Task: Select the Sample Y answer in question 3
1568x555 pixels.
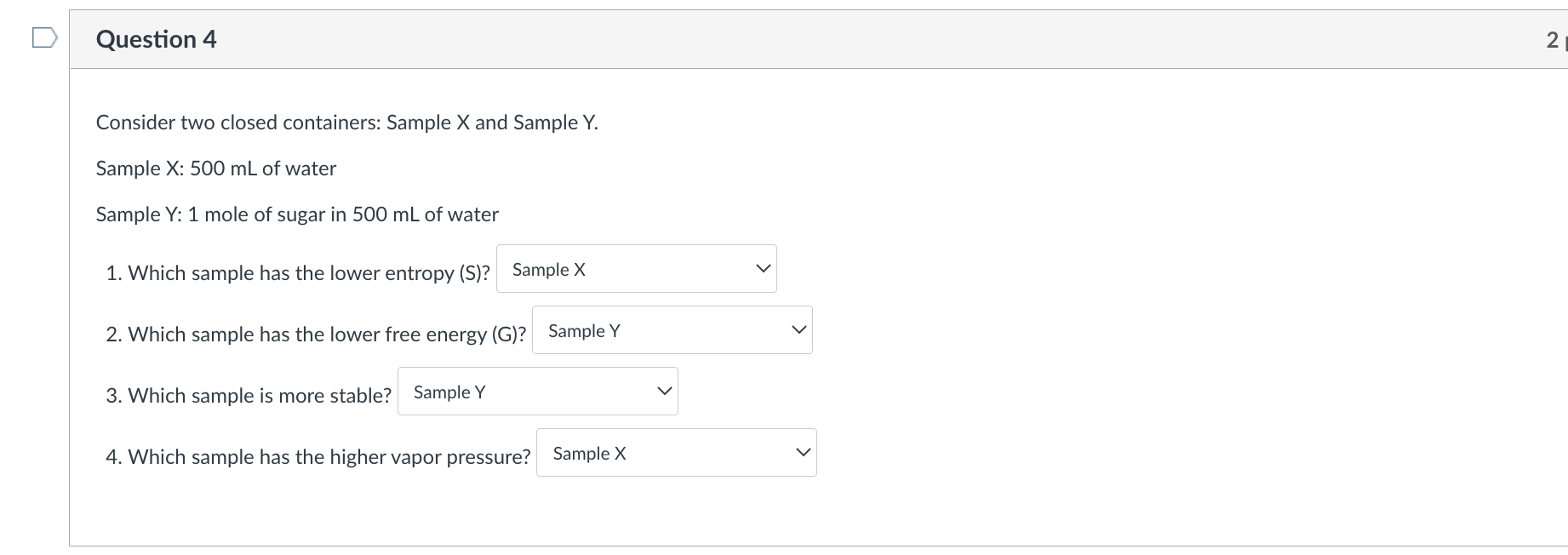Action: 449,392
